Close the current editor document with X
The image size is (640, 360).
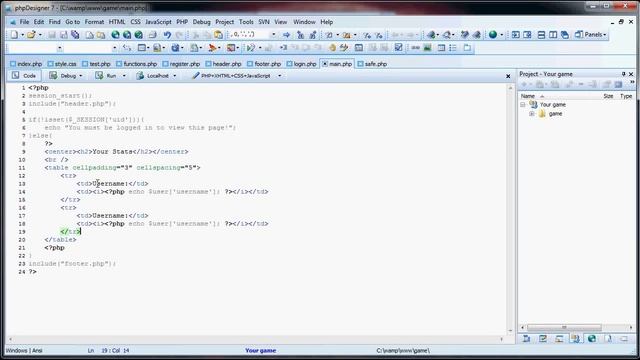(x=508, y=76)
